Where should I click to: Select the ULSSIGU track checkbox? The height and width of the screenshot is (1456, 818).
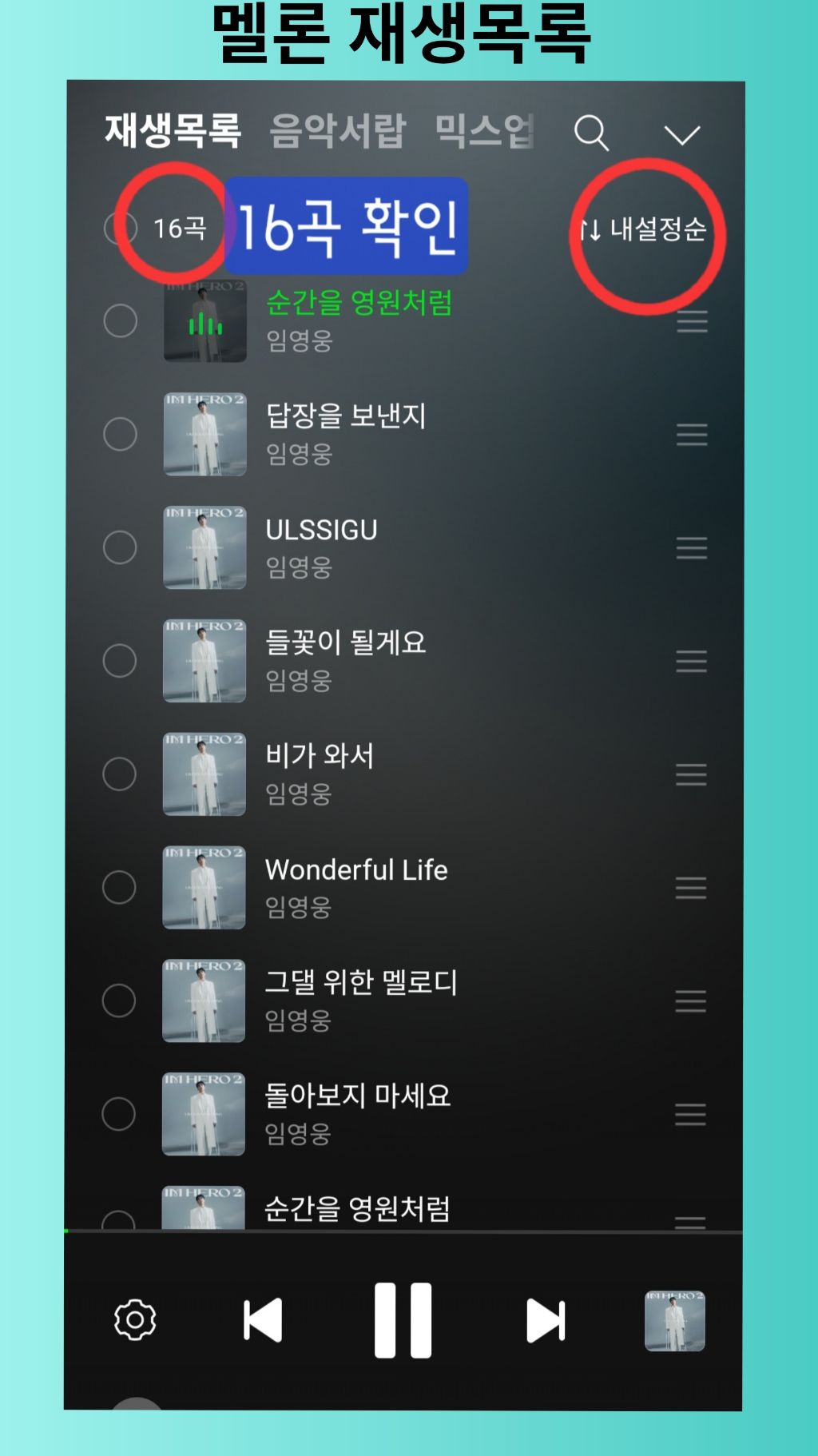pos(121,547)
